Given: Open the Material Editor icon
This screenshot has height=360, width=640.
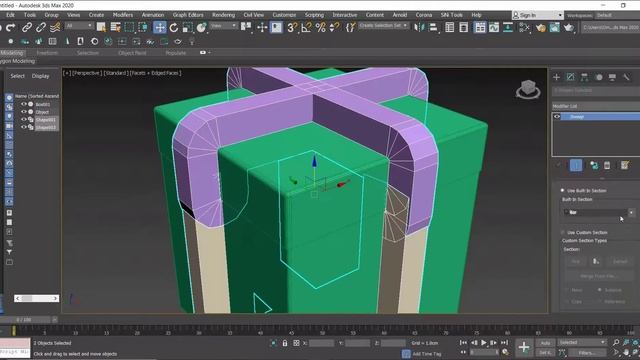Looking at the screenshot, I should click(524, 27).
